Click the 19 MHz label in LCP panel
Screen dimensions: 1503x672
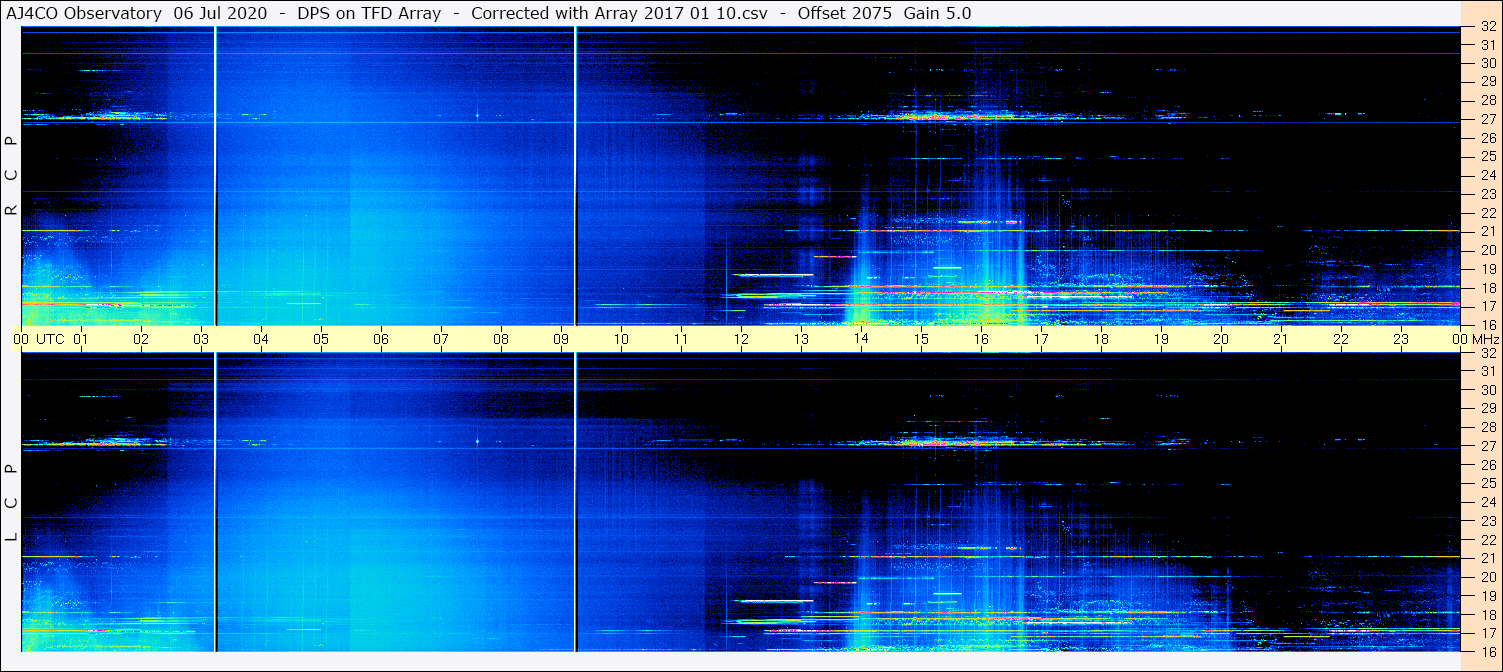click(x=1487, y=595)
